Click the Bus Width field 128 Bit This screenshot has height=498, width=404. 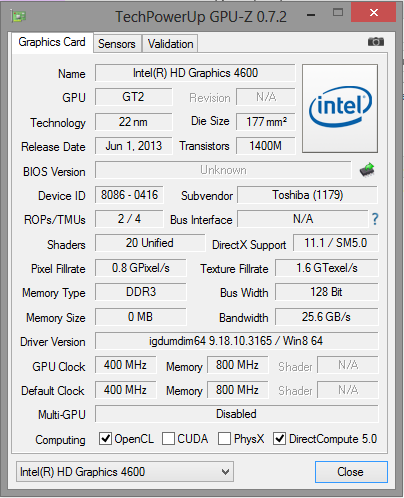327,292
